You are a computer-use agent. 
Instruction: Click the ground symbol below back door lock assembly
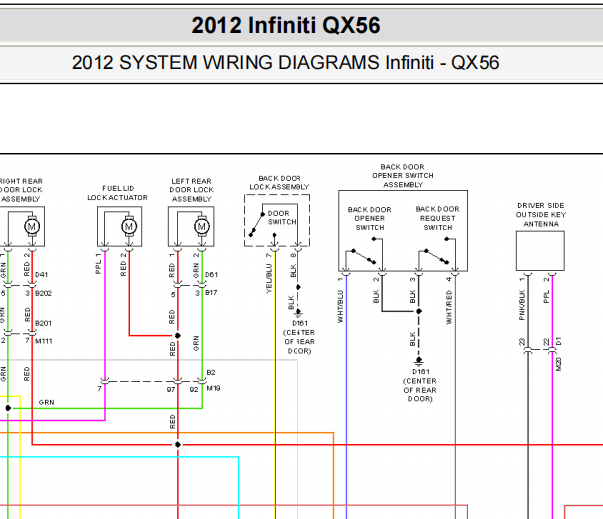[298, 313]
